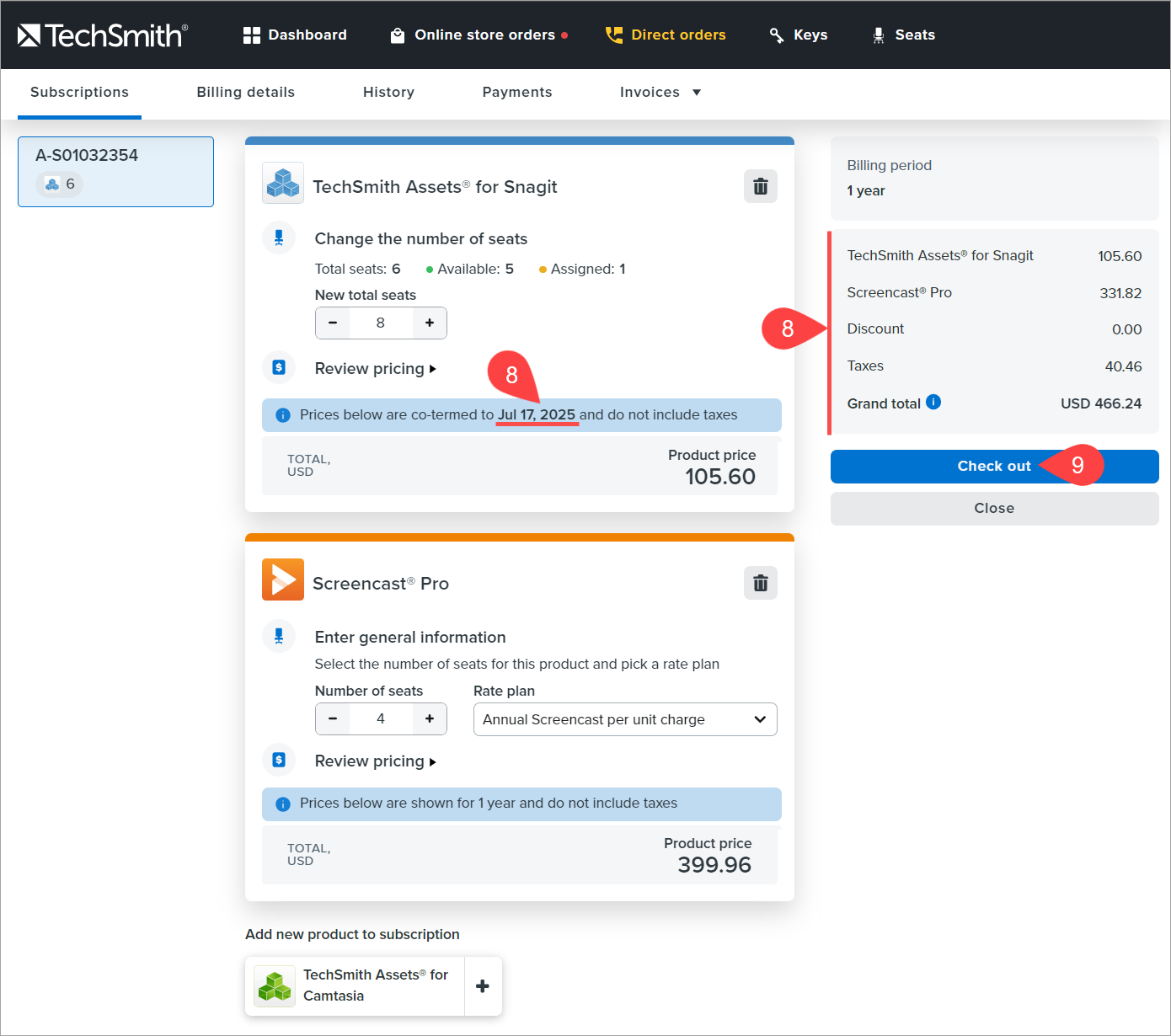Expand Review pricing under Screencast Pro
The image size is (1171, 1036).
coord(375,761)
